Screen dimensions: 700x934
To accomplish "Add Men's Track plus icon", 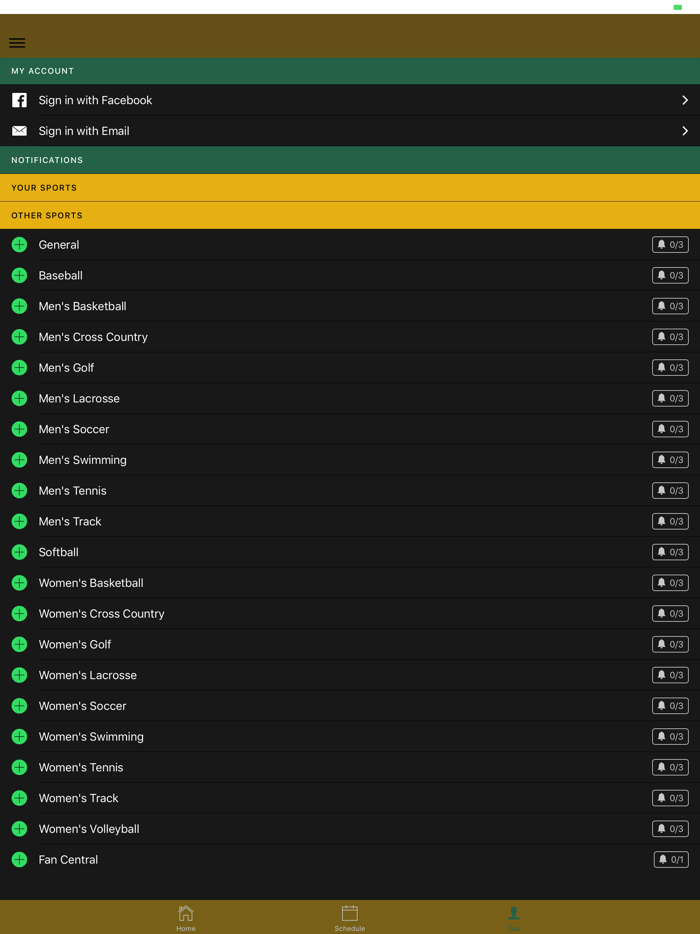I will point(20,521).
